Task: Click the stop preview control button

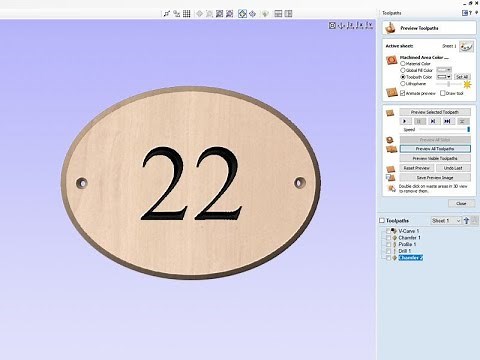Action: 462,121
